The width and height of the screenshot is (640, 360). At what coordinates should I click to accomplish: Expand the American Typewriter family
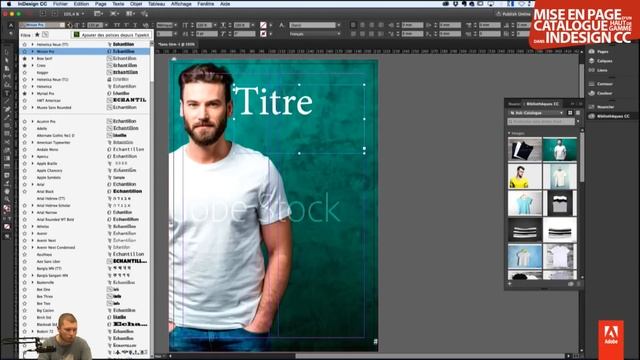point(33,142)
